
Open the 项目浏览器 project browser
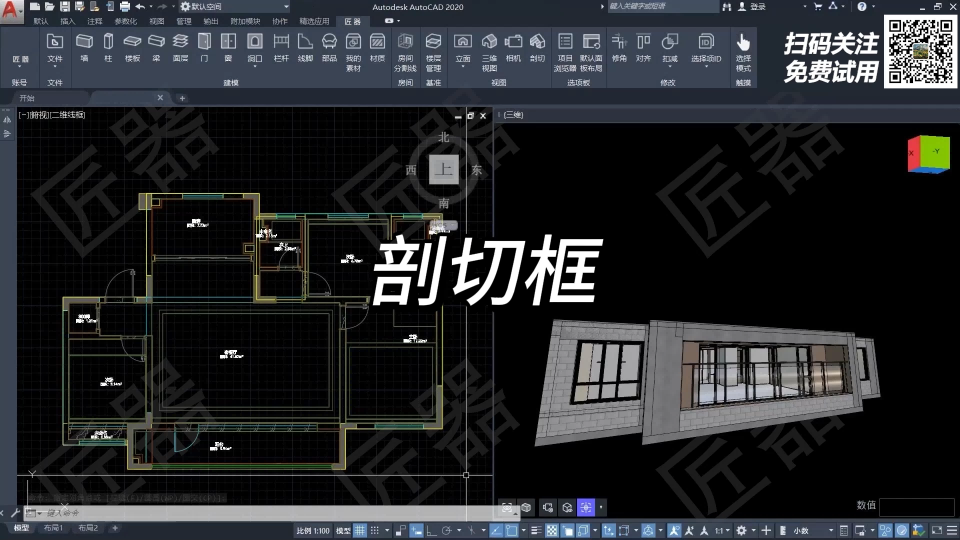point(565,52)
